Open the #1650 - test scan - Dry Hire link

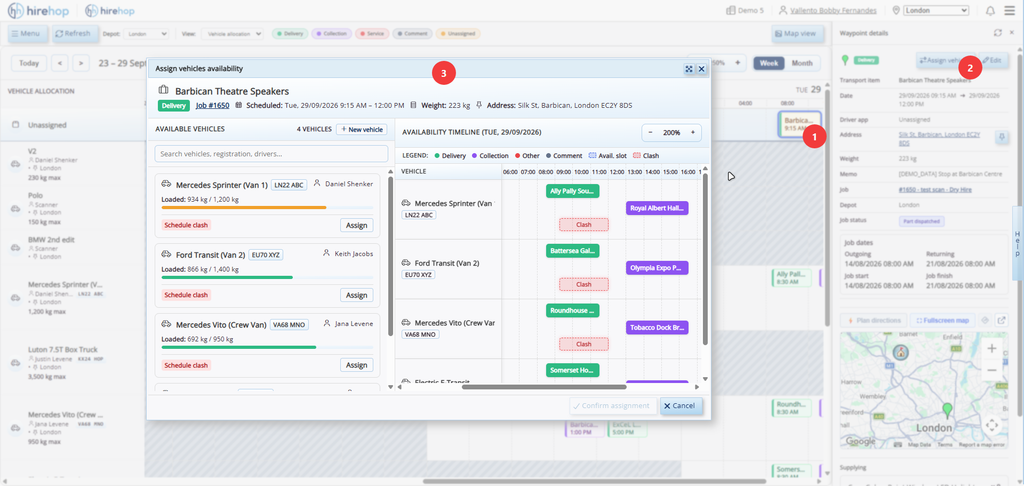933,188
